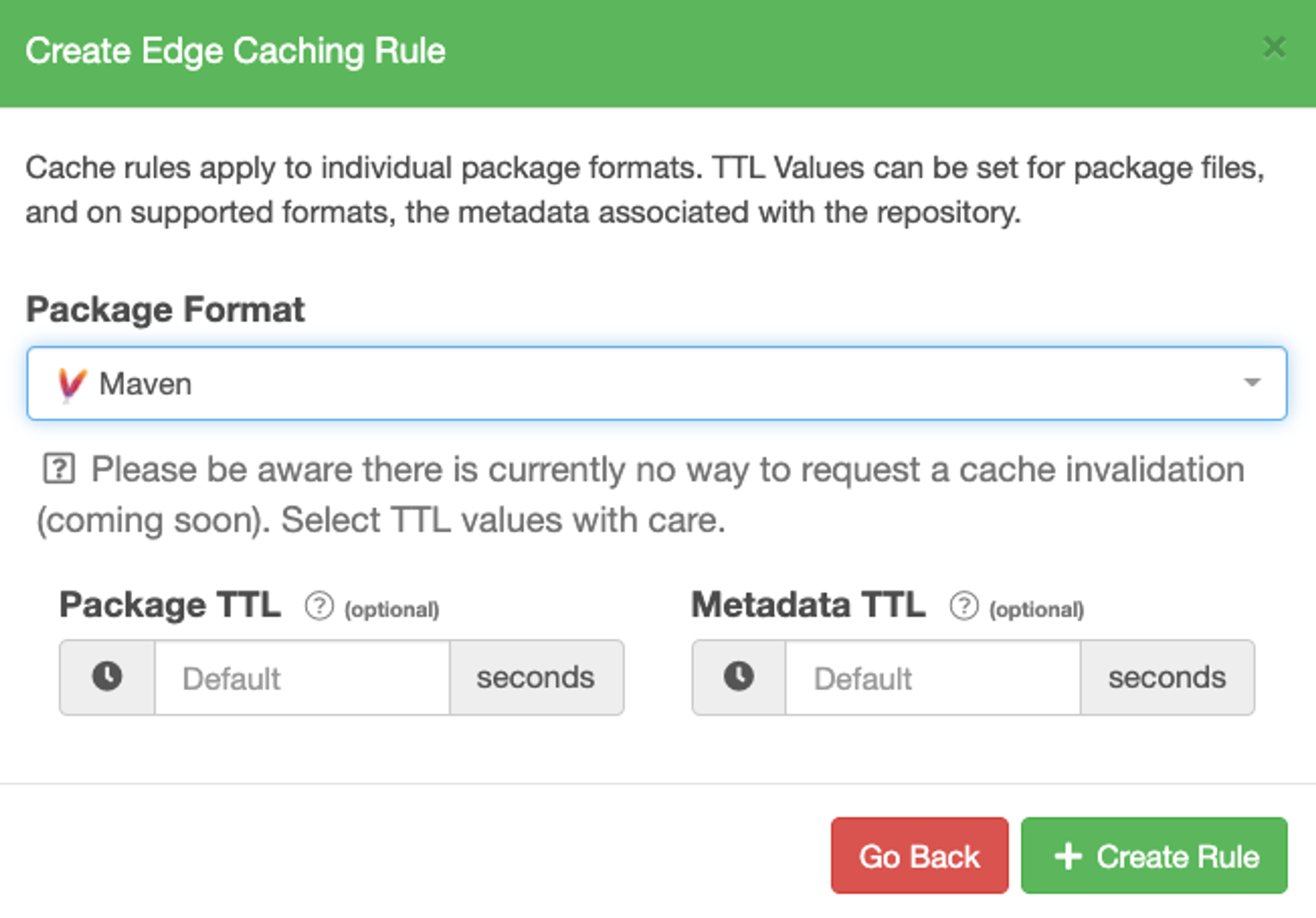The width and height of the screenshot is (1316, 918).
Task: Open the Package Format dropdown showing Maven
Action: (657, 383)
